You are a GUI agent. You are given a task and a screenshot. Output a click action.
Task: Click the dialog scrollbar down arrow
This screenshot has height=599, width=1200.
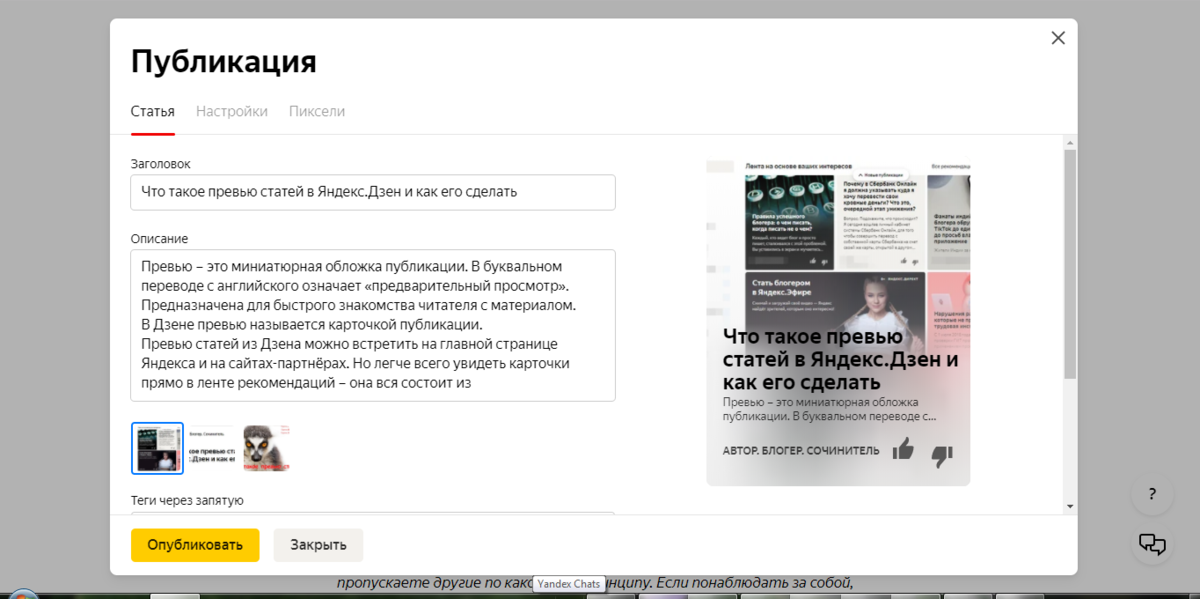(1070, 507)
